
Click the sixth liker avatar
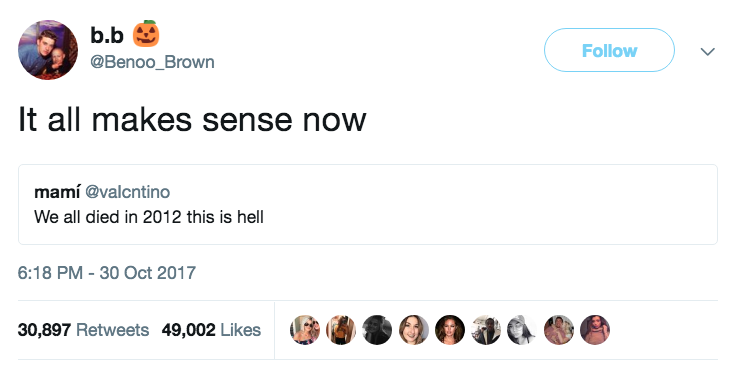[486, 330]
